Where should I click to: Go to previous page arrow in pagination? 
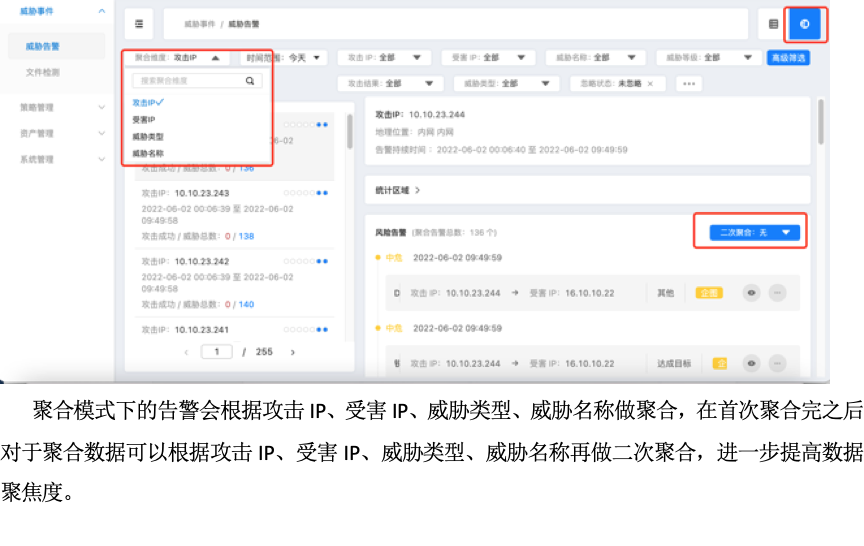tap(186, 352)
